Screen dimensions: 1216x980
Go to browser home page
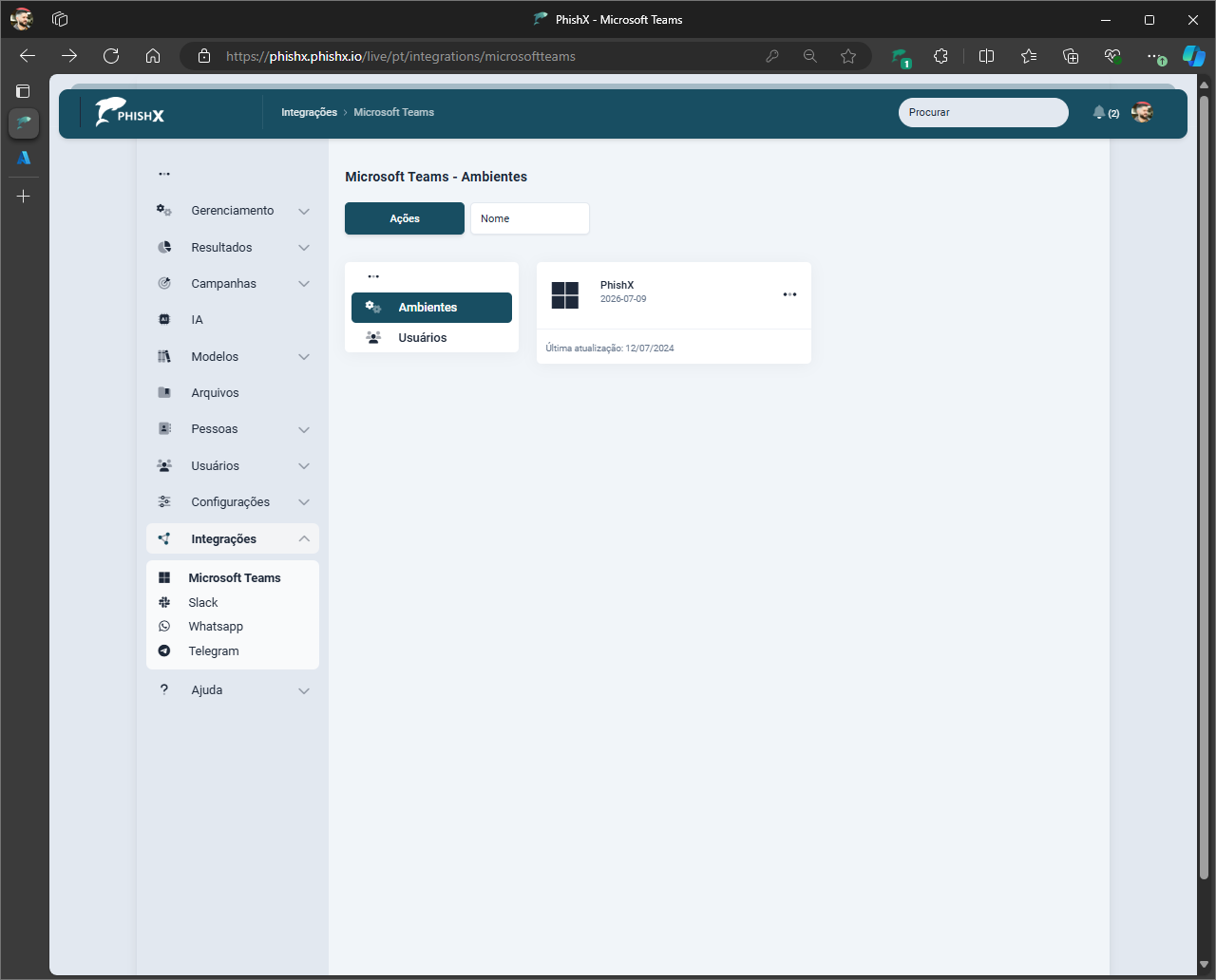click(x=153, y=56)
